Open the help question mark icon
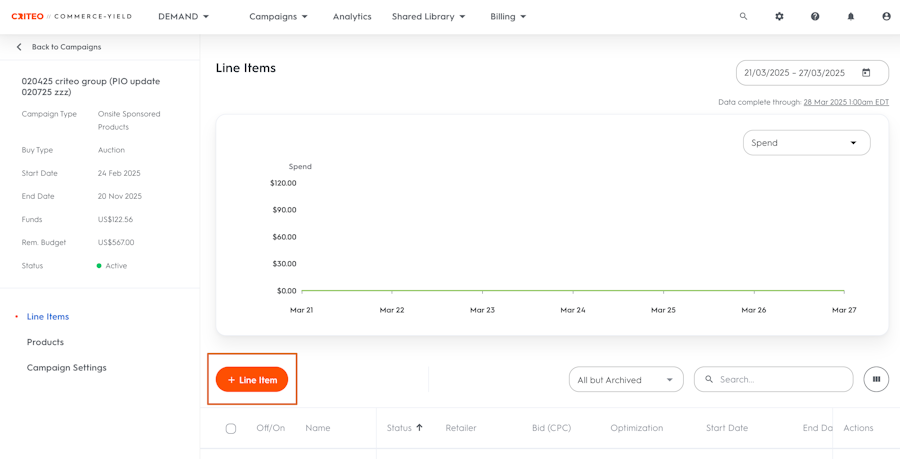Image resolution: width=900 pixels, height=459 pixels. [x=815, y=17]
